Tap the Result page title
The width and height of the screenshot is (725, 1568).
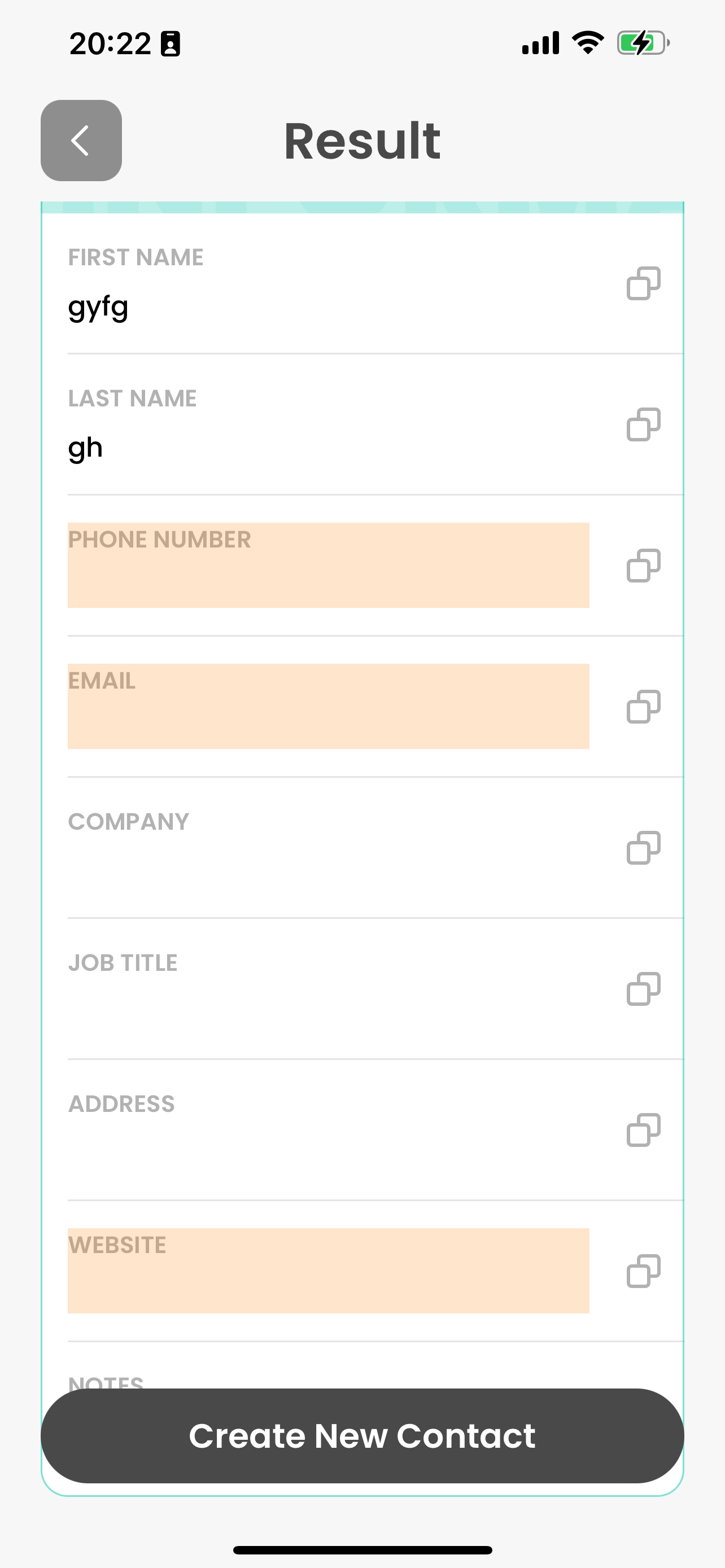click(x=362, y=141)
